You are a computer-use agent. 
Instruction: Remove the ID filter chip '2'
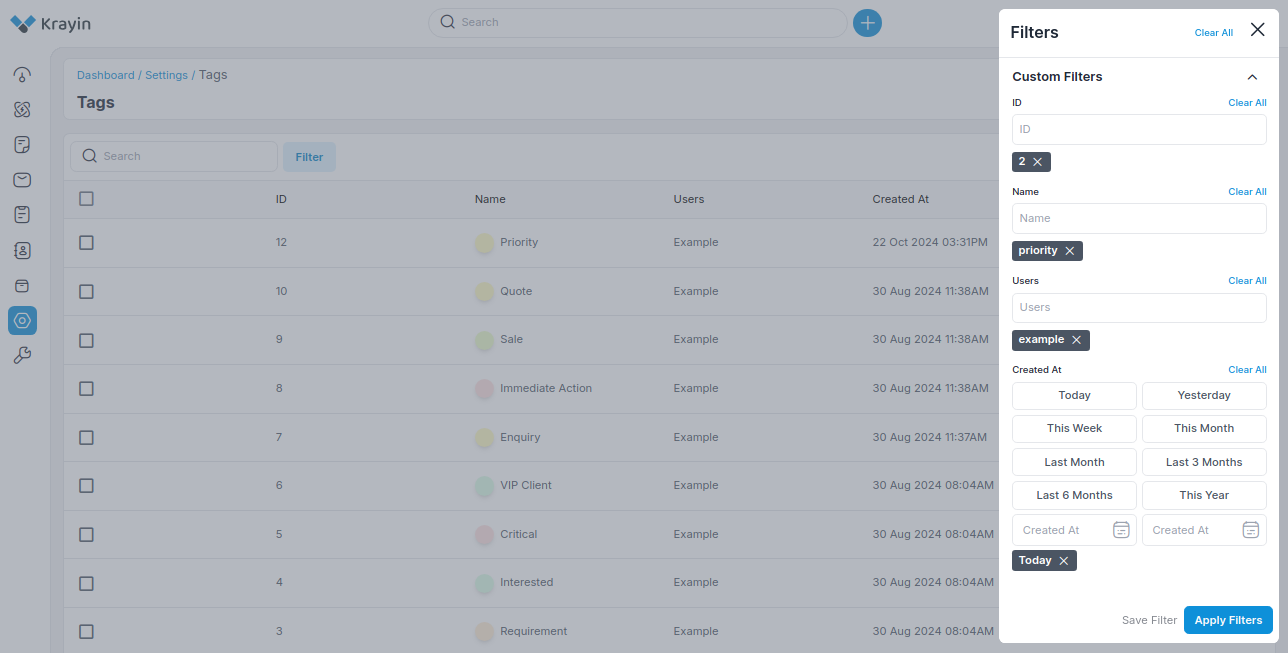point(1038,162)
